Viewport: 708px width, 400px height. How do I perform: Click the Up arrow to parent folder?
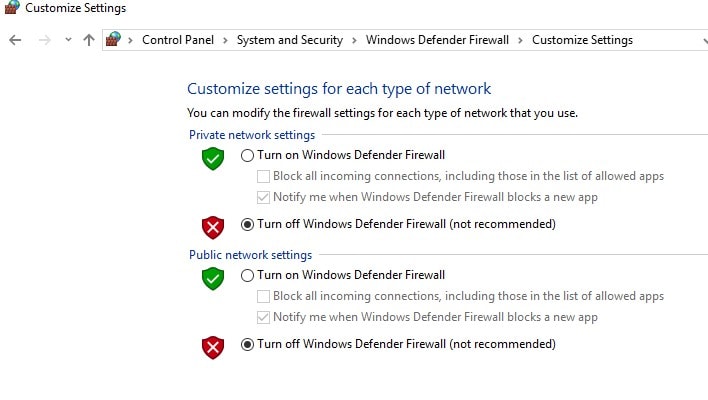(x=88, y=40)
